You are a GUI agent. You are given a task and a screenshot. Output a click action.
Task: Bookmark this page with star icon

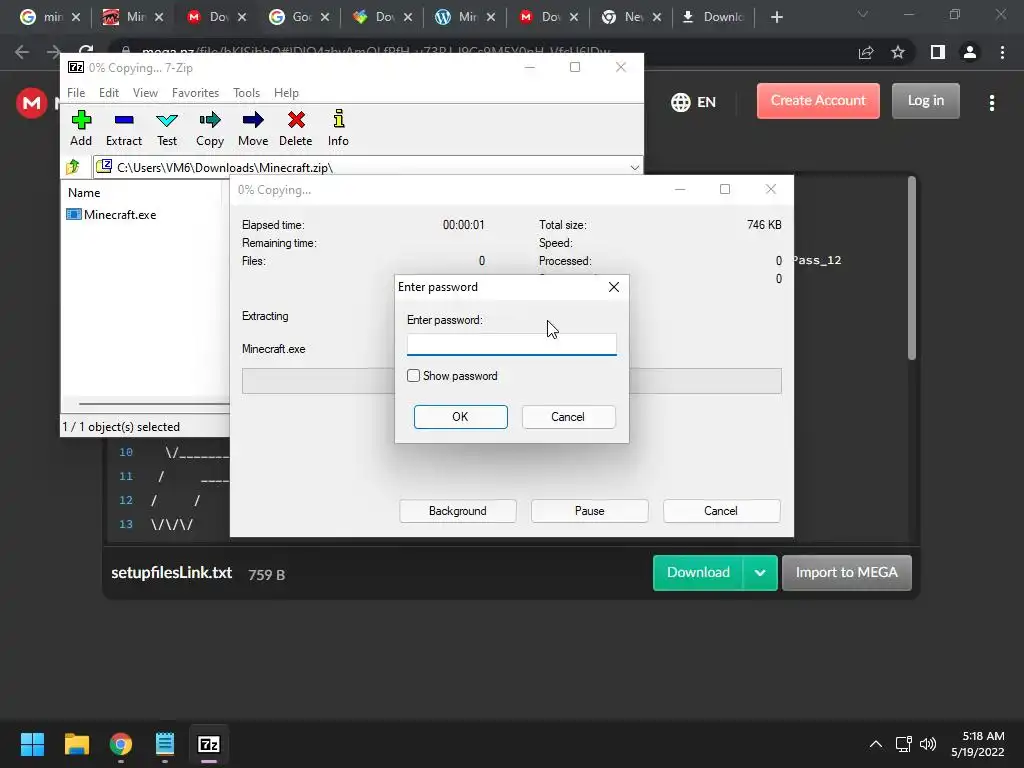click(898, 52)
